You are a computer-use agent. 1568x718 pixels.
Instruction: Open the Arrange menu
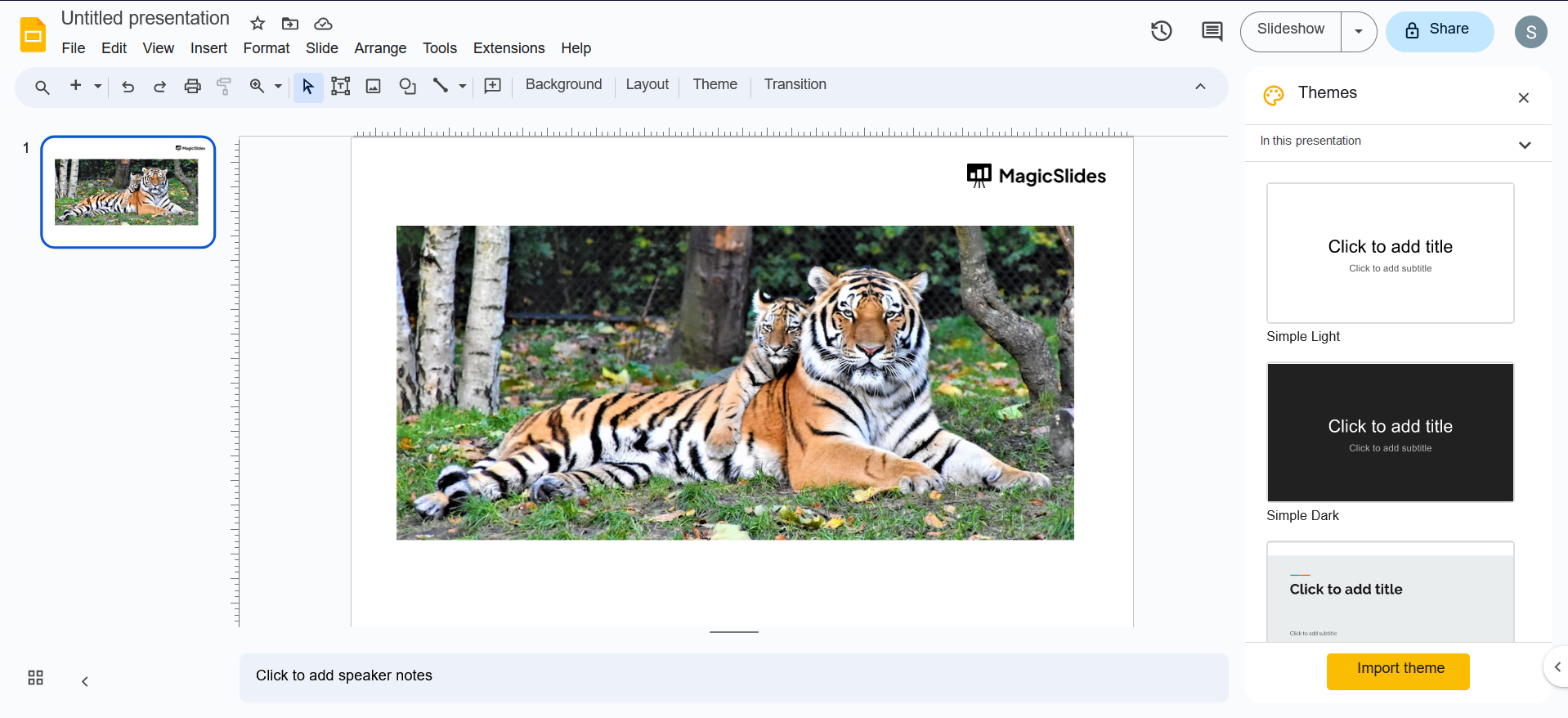pyautogui.click(x=380, y=48)
